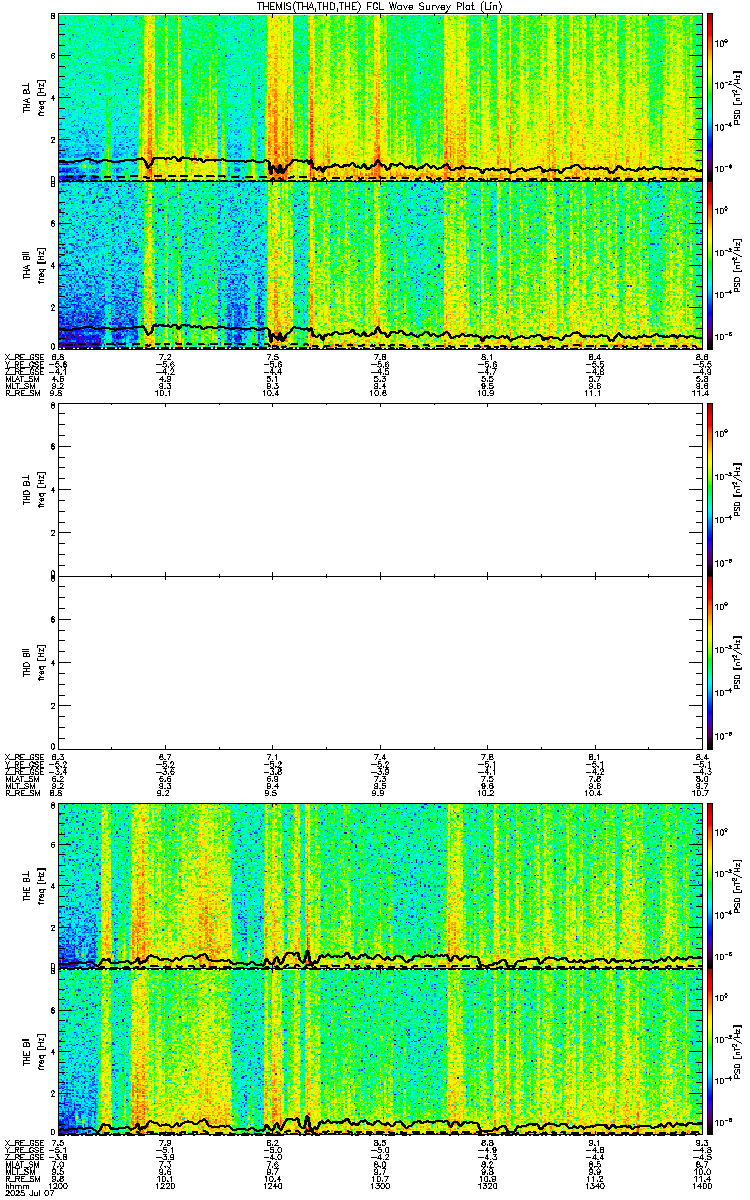
Task: Click the 'THE B⊥ freq [Hz]' axis label
Action: (33, 885)
